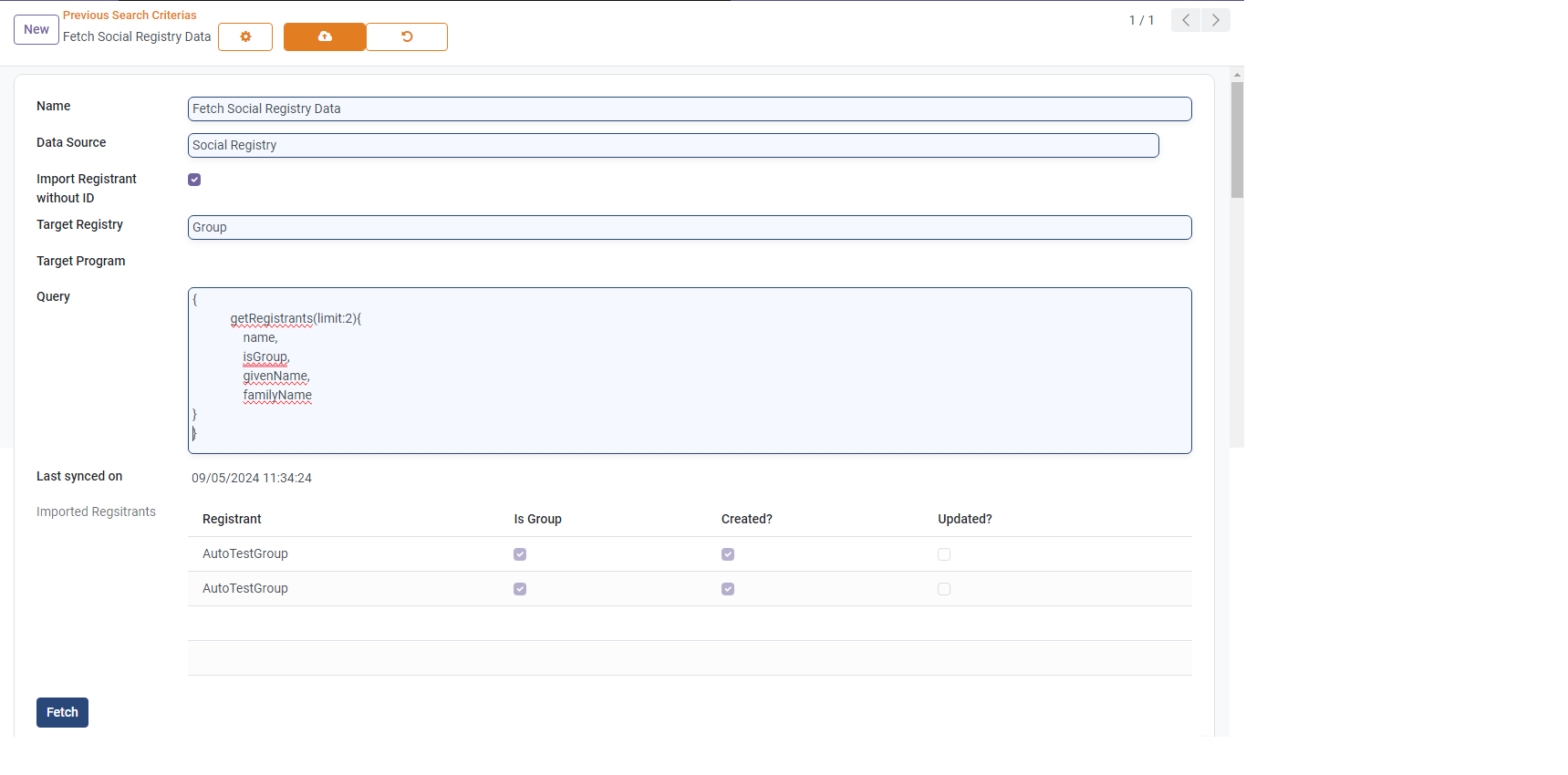Screen dimensions: 1568x775
Task: Open the Target Registry dropdown
Action: coord(689,227)
